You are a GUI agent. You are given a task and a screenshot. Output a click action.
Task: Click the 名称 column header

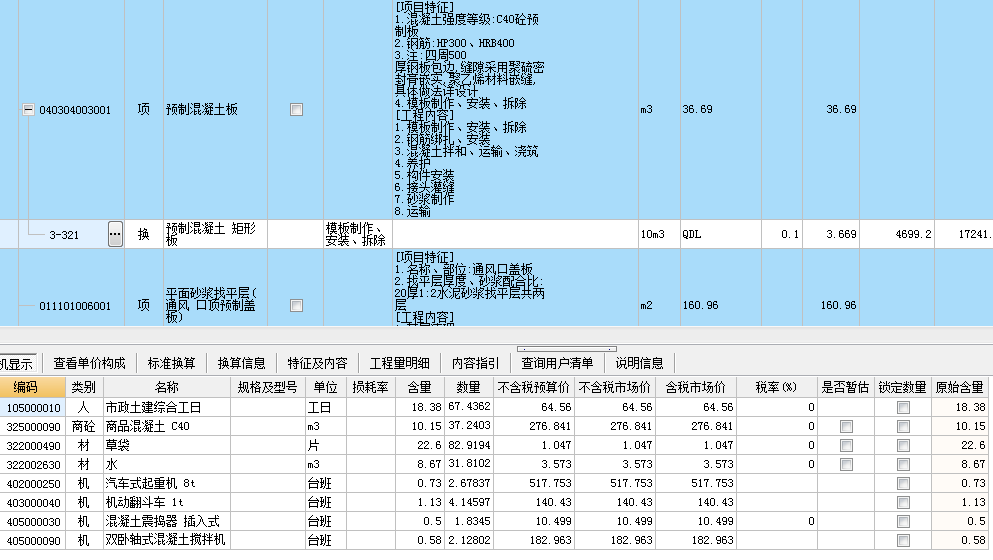point(167,387)
